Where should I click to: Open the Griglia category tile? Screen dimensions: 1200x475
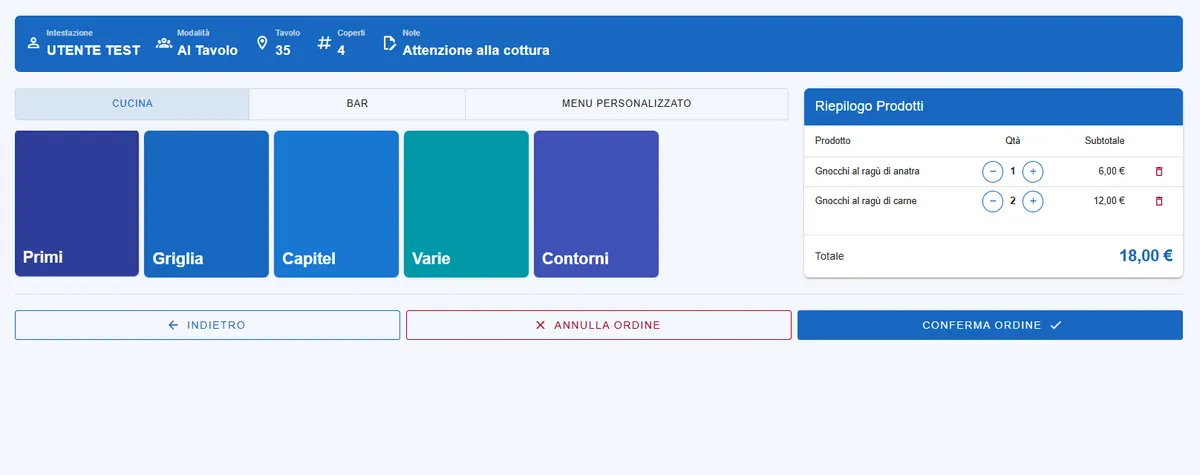click(x=206, y=204)
